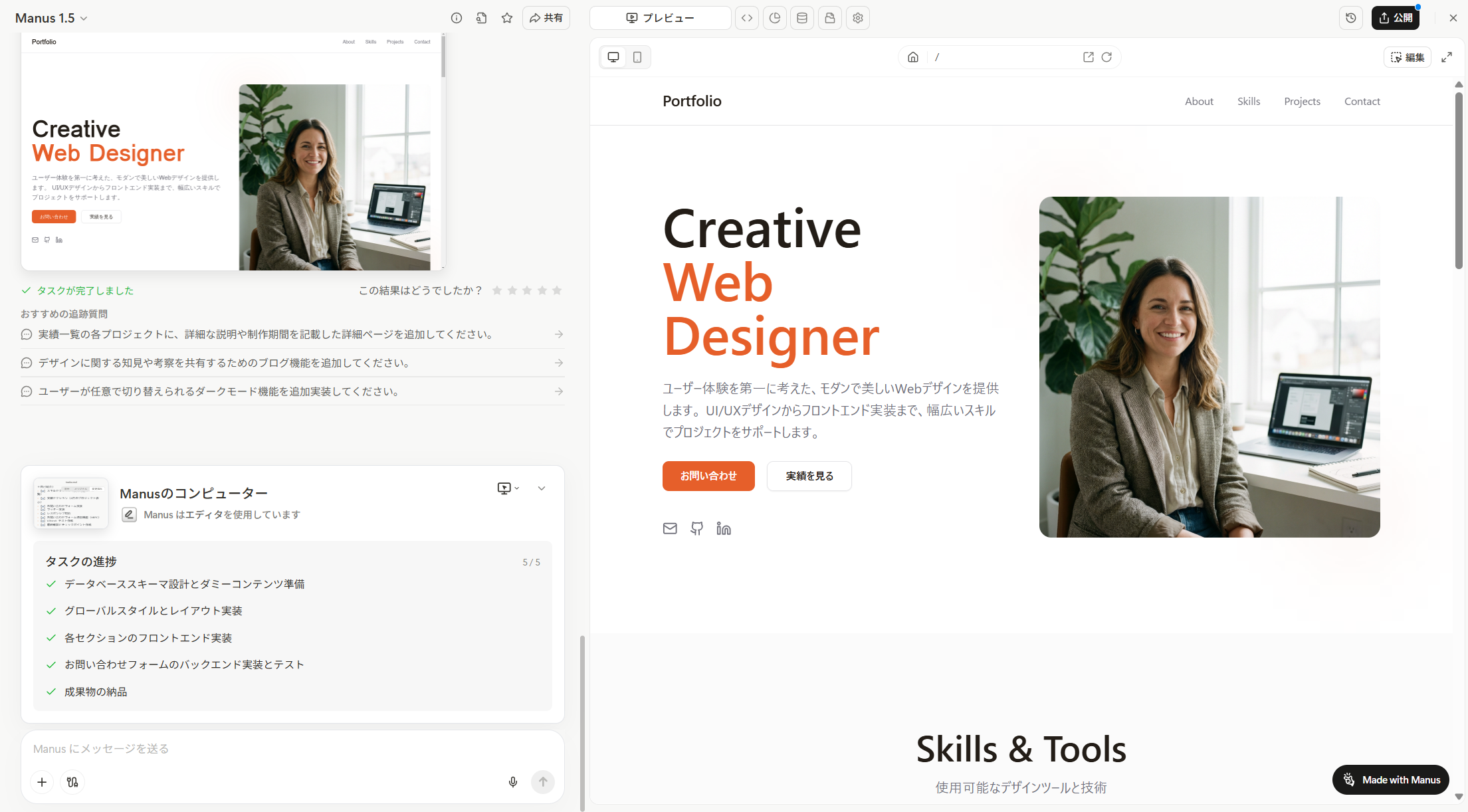The height and width of the screenshot is (812, 1468).
Task: Open the database panel icon
Action: click(x=802, y=18)
